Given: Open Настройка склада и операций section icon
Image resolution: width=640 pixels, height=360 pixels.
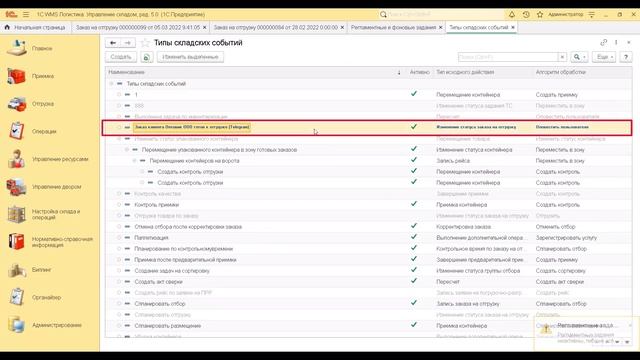Looking at the screenshot, I should click(17, 215).
